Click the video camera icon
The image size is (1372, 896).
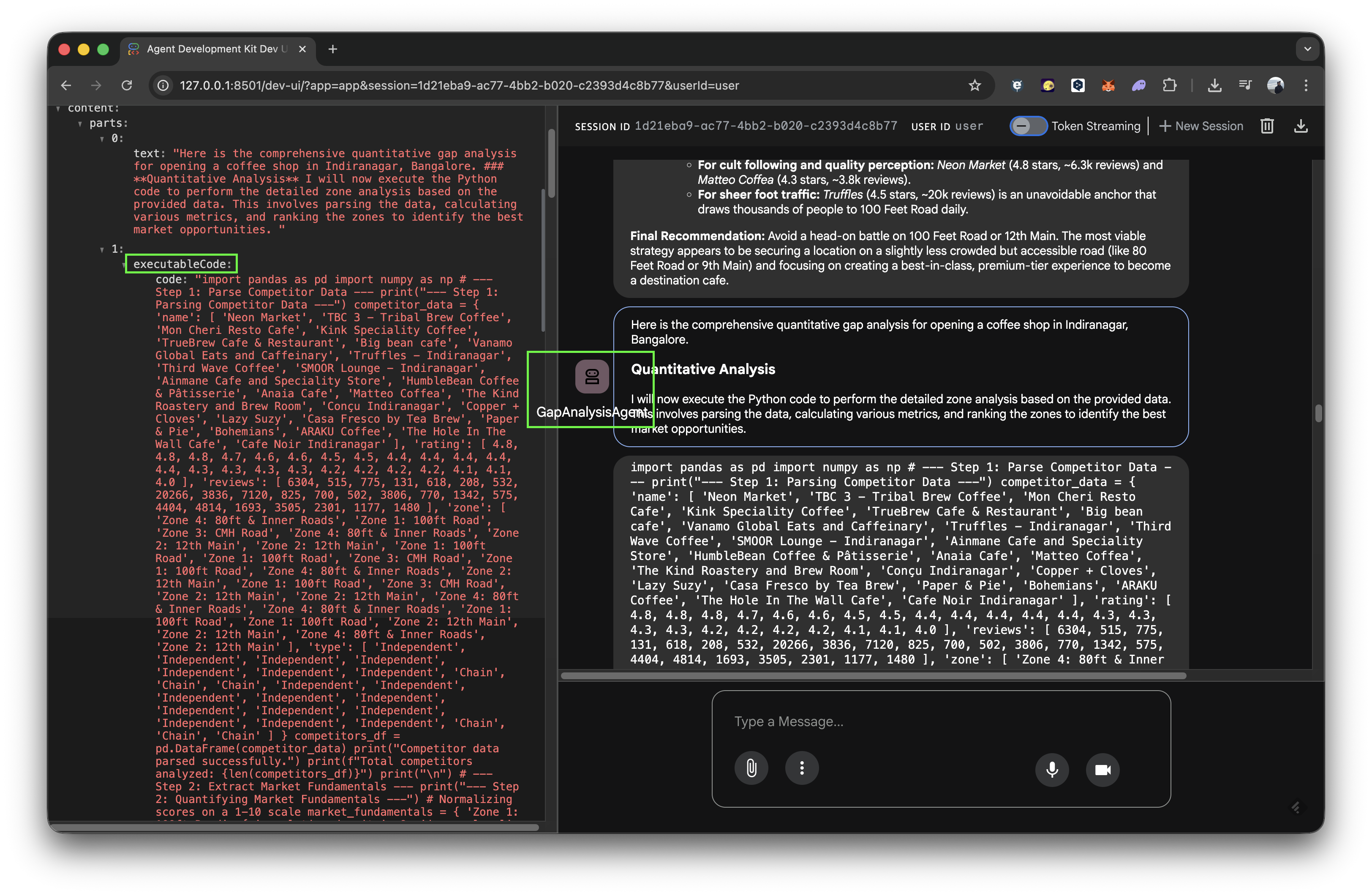point(1102,770)
